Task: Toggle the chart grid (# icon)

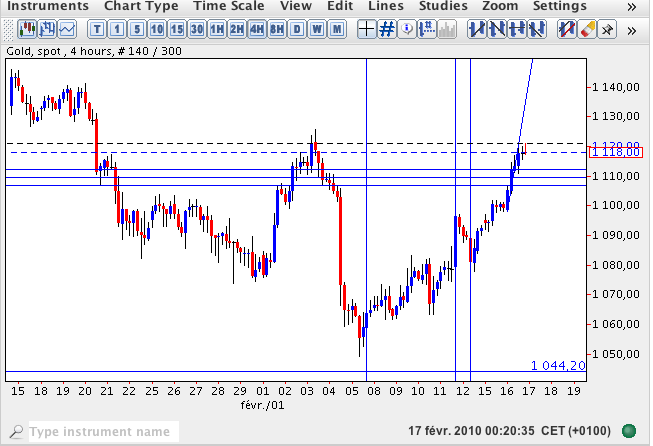Action: [387, 29]
